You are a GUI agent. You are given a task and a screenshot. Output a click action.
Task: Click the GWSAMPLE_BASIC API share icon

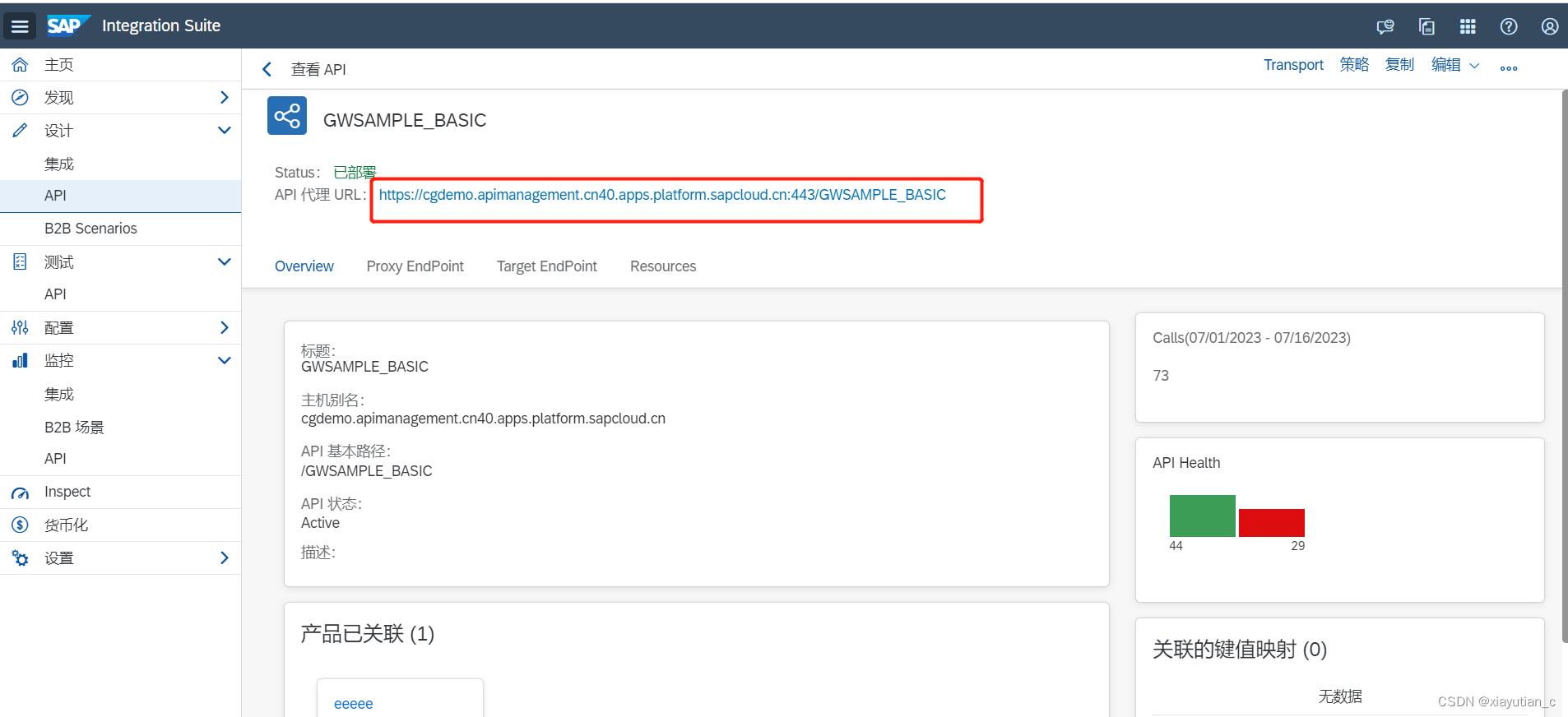pyautogui.click(x=287, y=116)
